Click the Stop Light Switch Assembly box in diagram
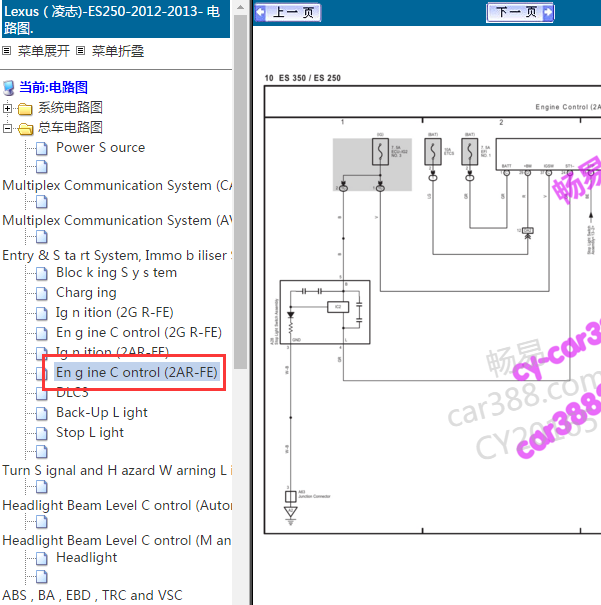The image size is (601, 605). (x=325, y=312)
